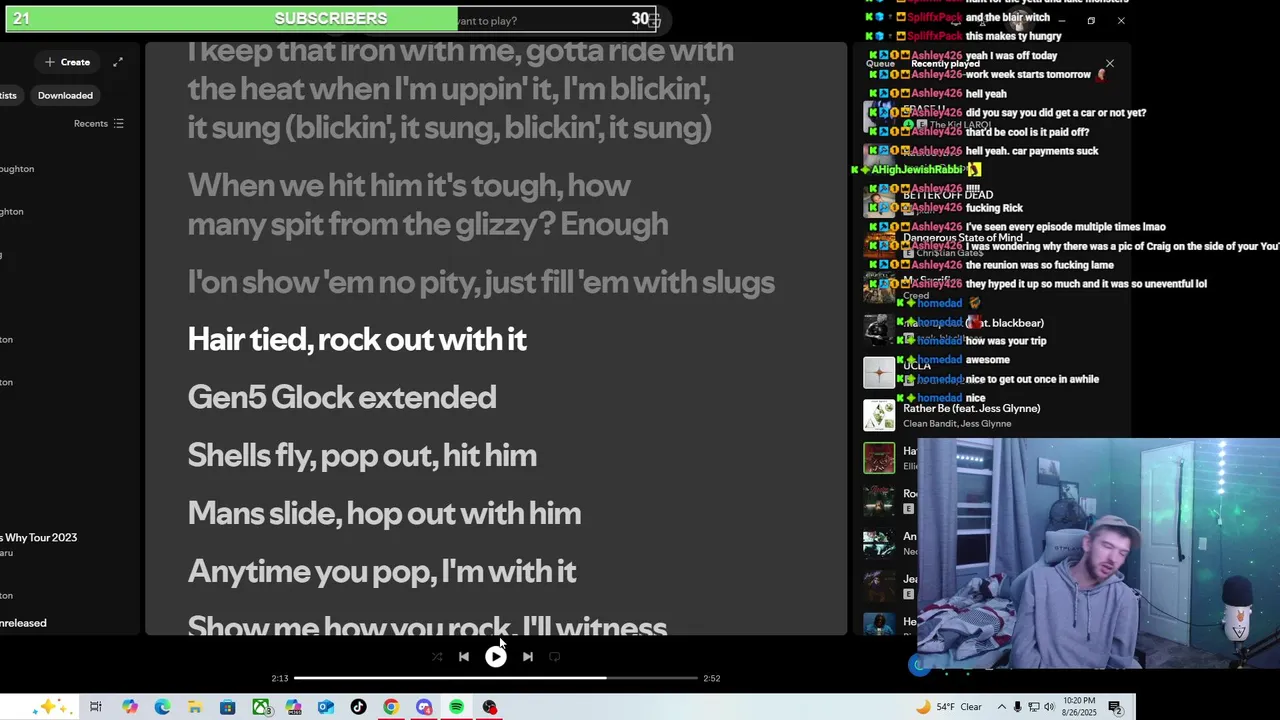This screenshot has width=1280, height=720.
Task: Open the notification center icon
Action: (x=1115, y=707)
